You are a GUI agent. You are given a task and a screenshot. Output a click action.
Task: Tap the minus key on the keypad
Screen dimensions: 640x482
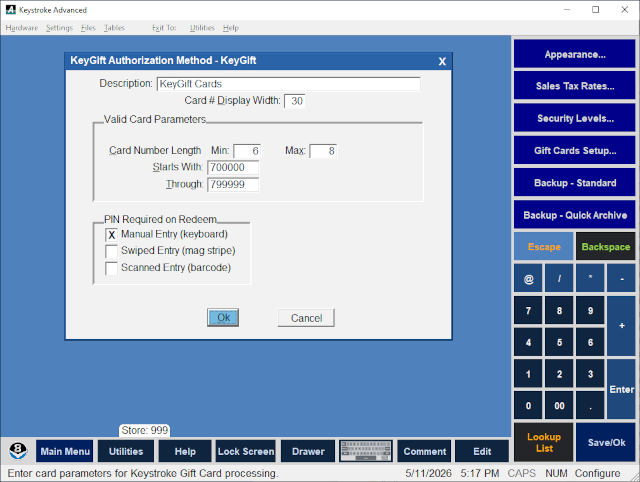point(621,278)
